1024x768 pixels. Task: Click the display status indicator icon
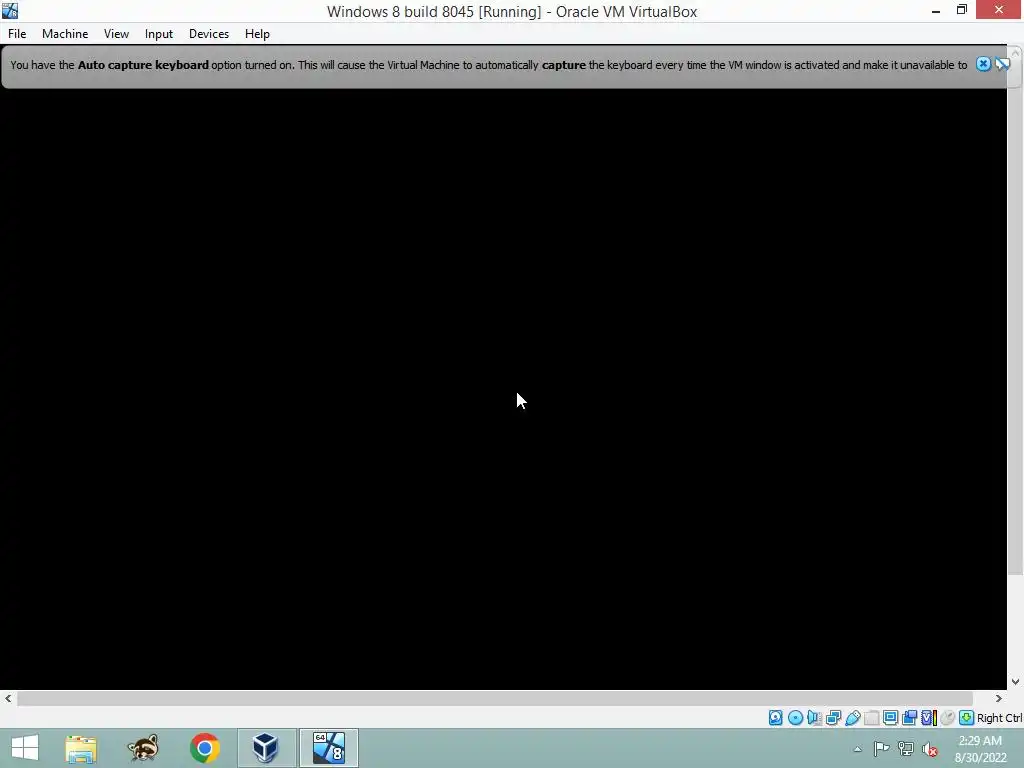pyautogui.click(x=890, y=718)
